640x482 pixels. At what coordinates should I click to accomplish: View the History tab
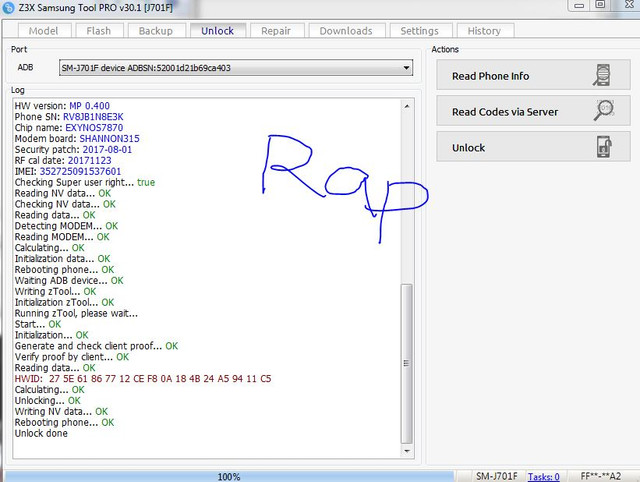[484, 31]
